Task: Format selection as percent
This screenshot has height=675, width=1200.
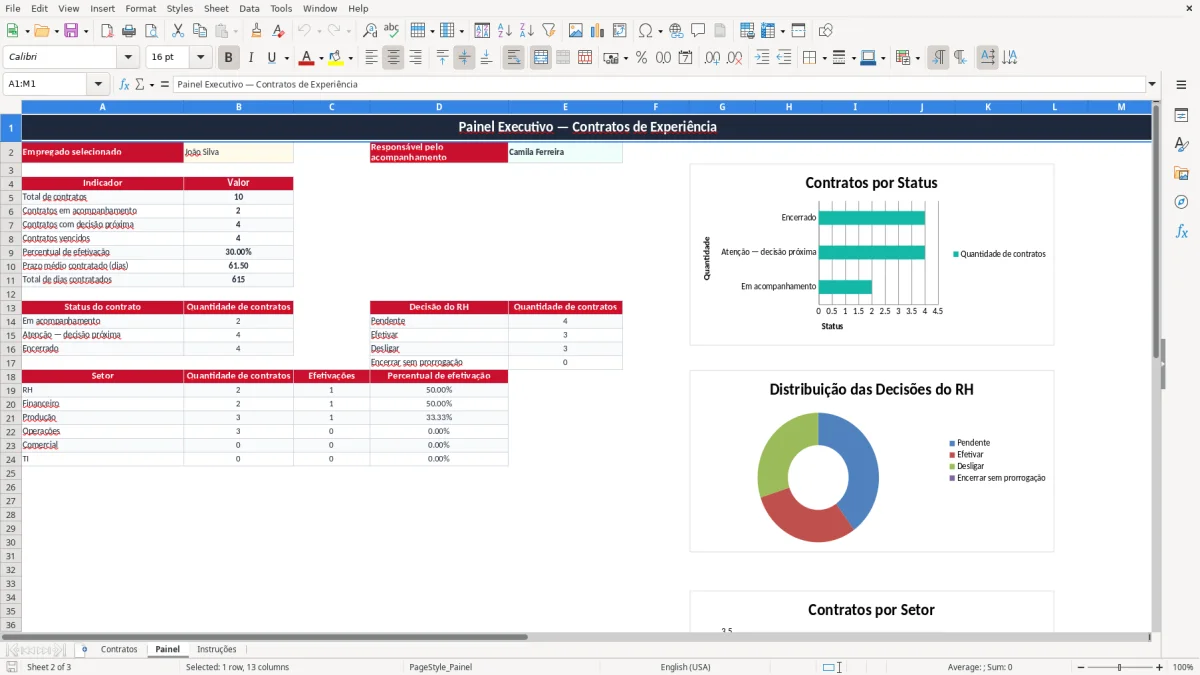Action: tap(642, 58)
